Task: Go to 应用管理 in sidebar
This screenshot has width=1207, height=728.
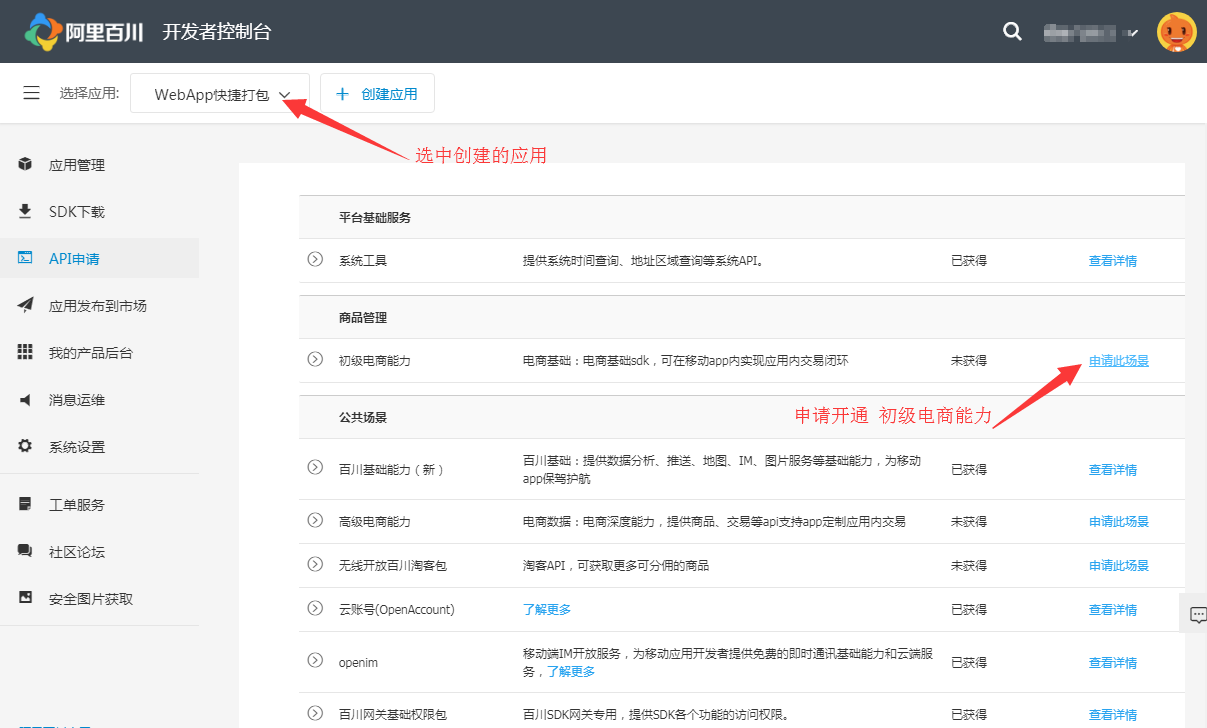Action: (x=77, y=165)
